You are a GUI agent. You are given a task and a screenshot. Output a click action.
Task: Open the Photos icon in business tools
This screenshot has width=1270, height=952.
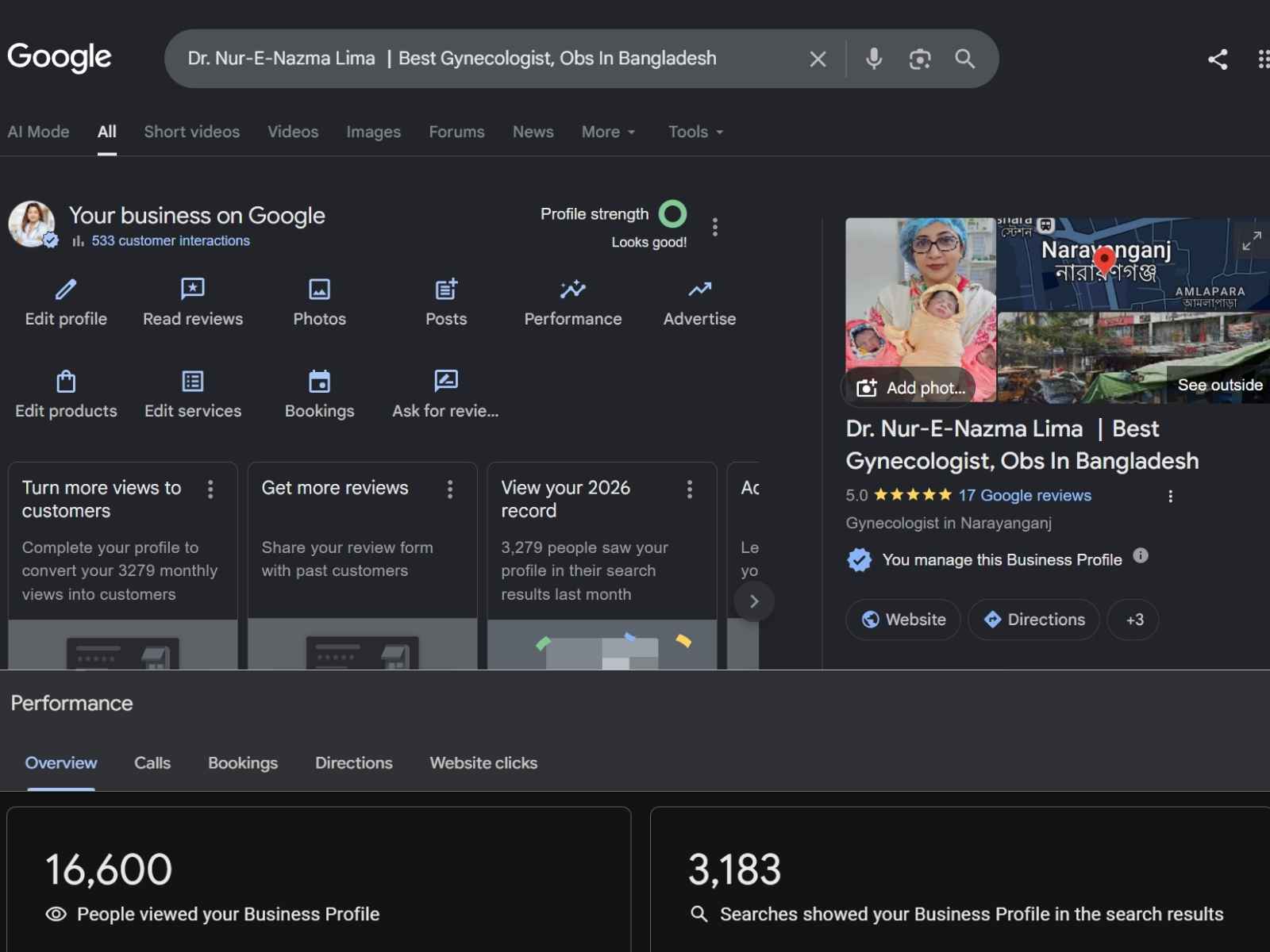click(x=320, y=290)
